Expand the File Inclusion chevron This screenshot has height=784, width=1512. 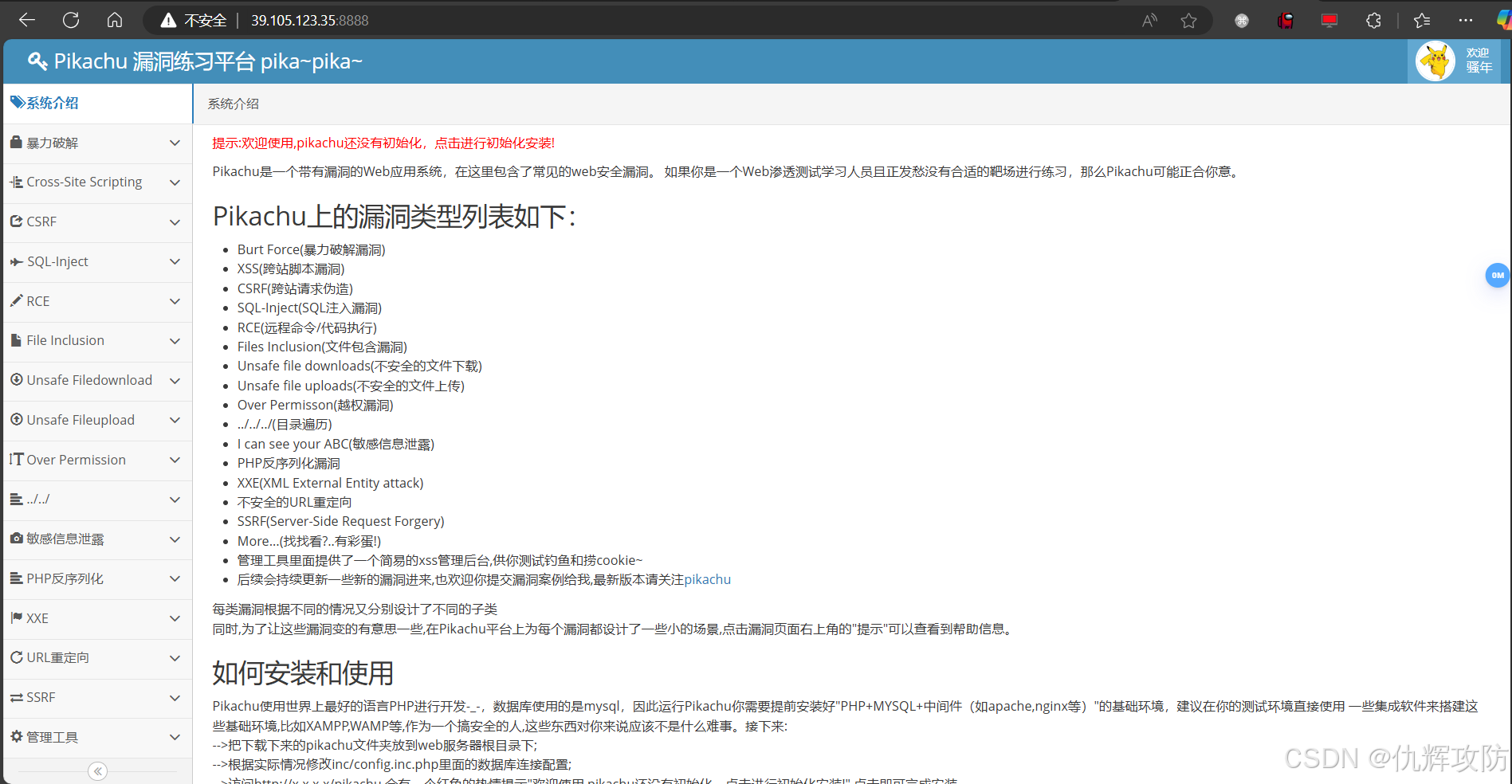coord(175,341)
